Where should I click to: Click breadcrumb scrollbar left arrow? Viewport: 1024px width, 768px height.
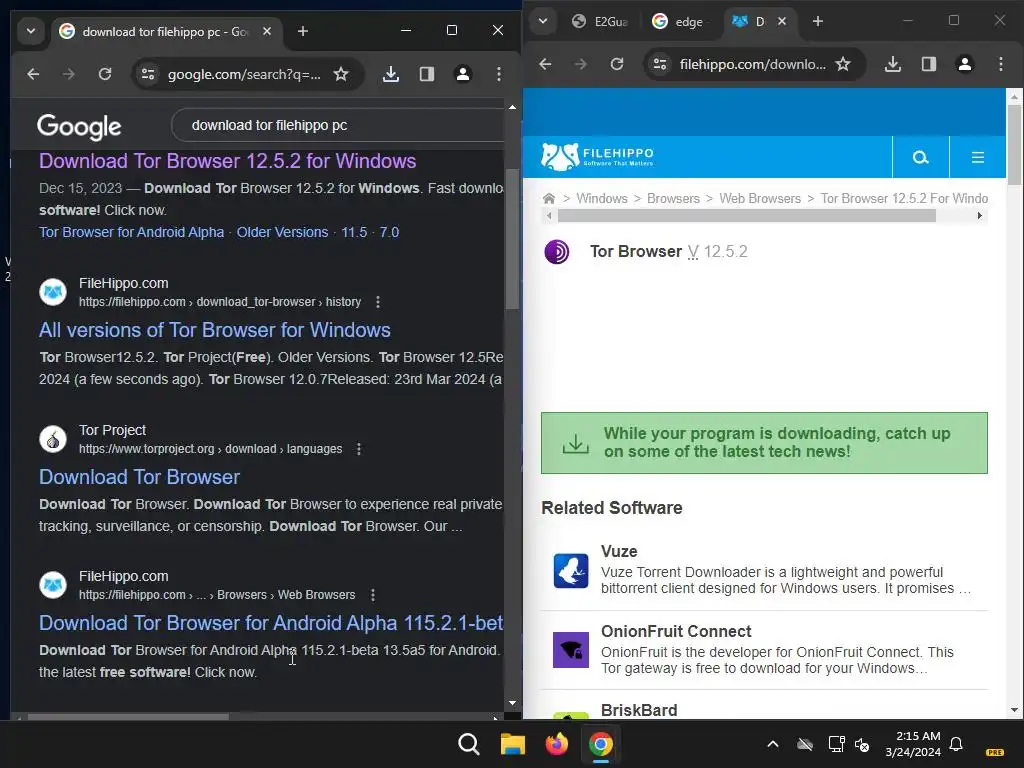pos(549,216)
